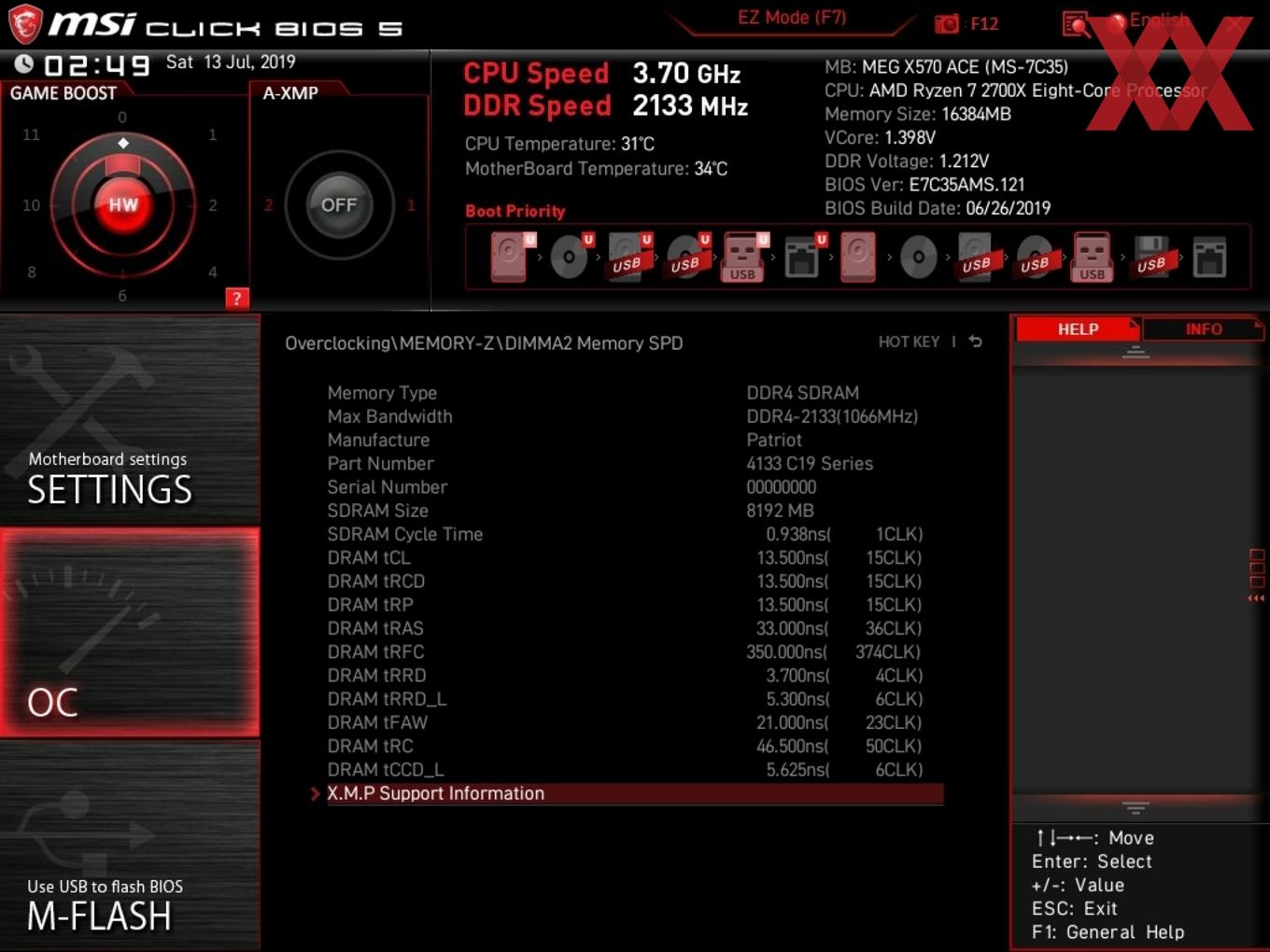Click SDRAM Size value 8192 MB
1270x952 pixels.
point(781,511)
